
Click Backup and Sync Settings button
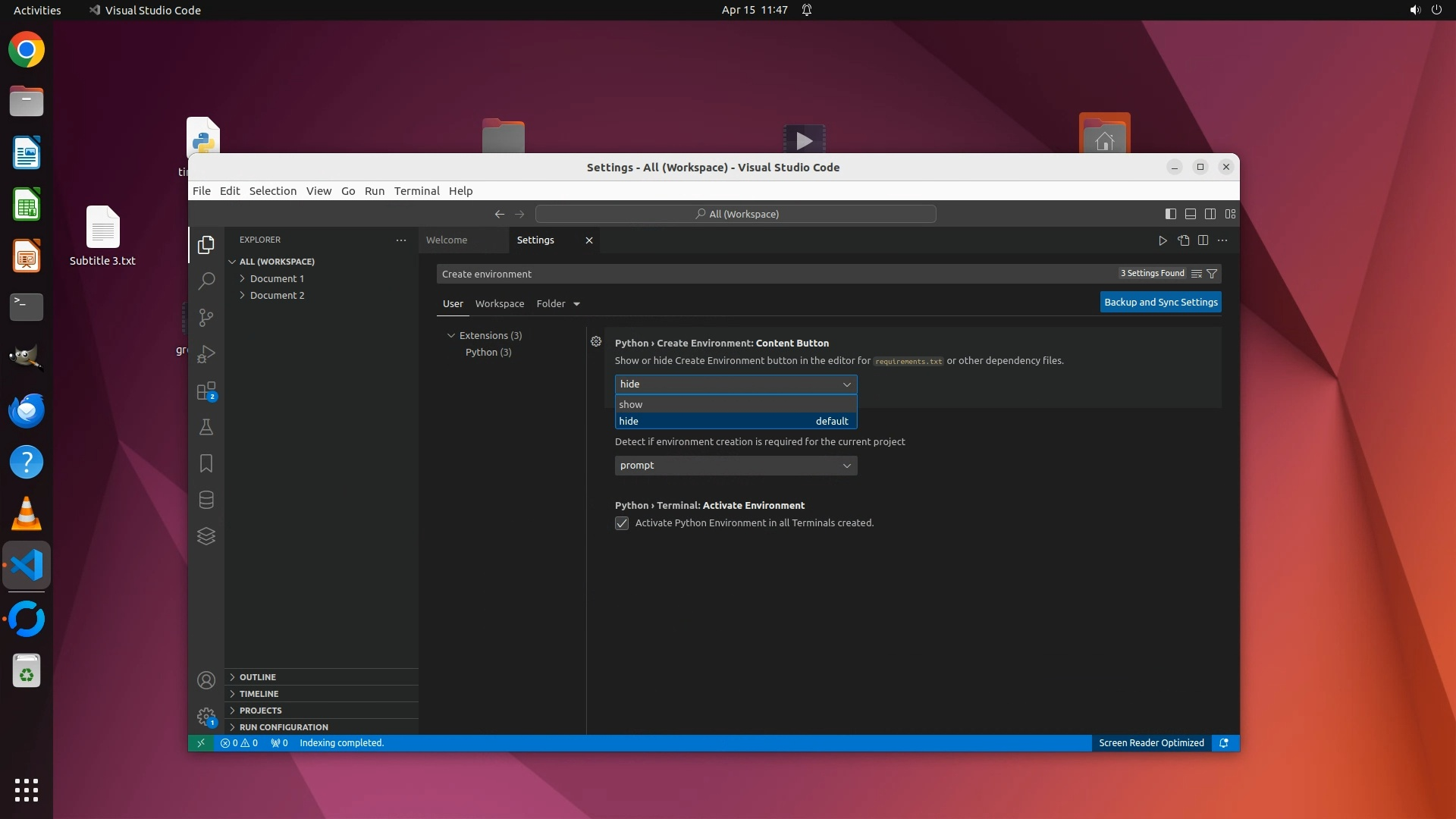(1160, 302)
